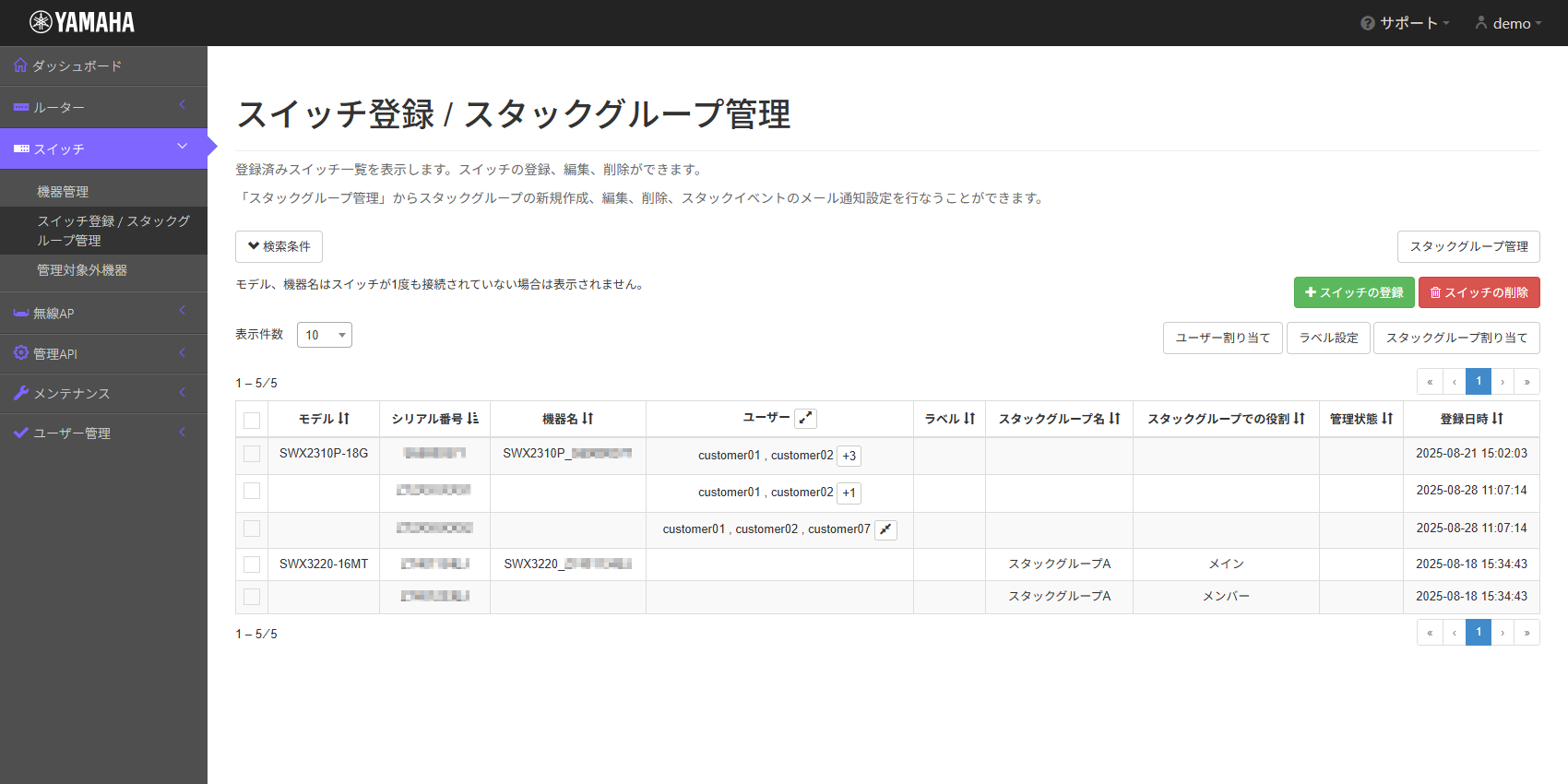Click the demo user avatar icon
This screenshot has height=784, width=1568.
pyautogui.click(x=1481, y=22)
